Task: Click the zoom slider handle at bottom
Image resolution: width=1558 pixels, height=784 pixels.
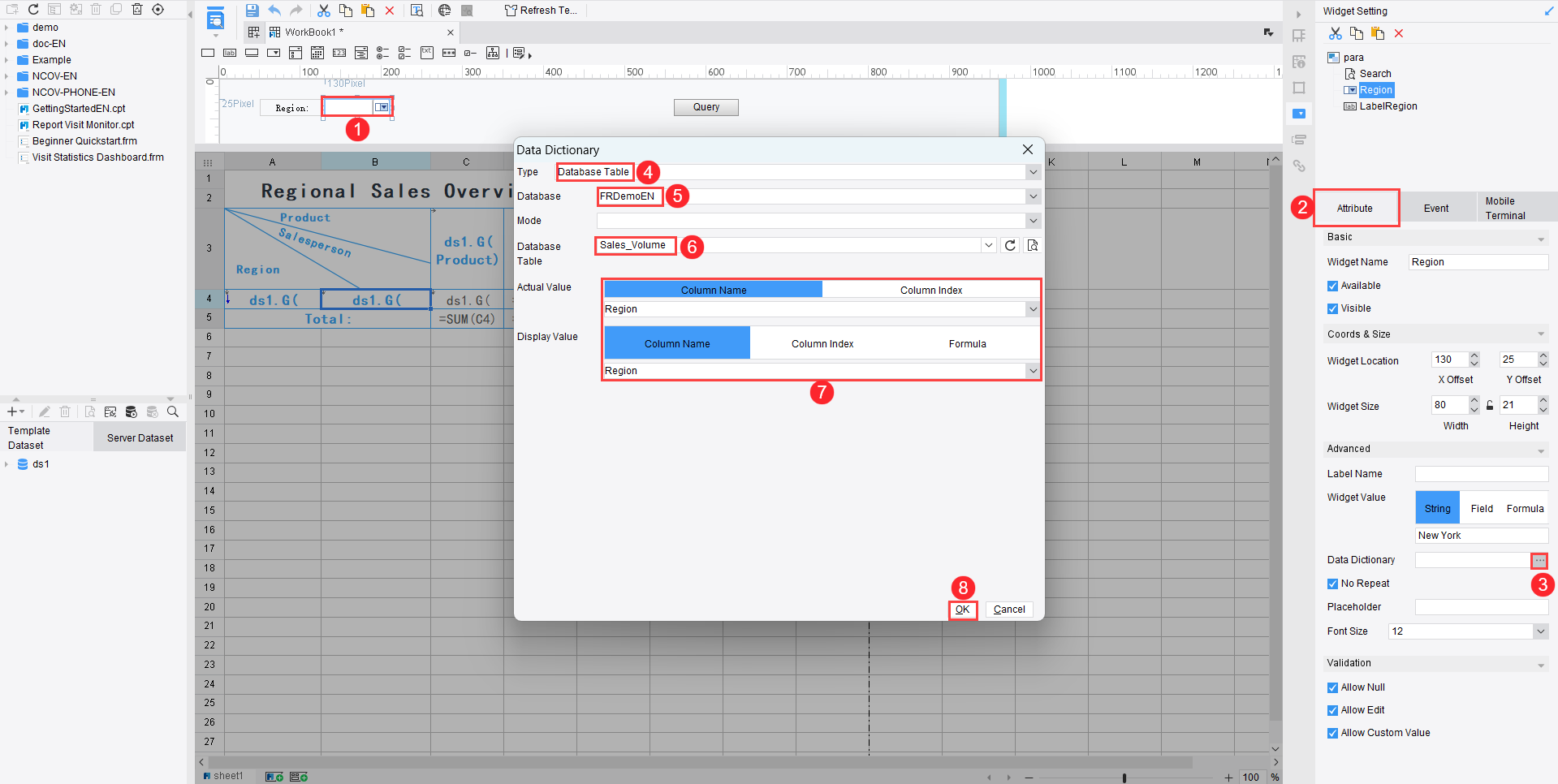Action: [1124, 778]
